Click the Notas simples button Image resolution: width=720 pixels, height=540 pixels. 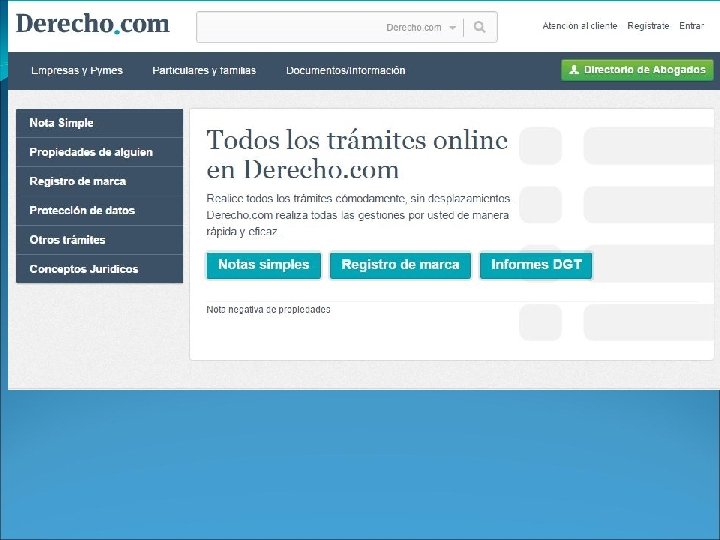click(264, 265)
